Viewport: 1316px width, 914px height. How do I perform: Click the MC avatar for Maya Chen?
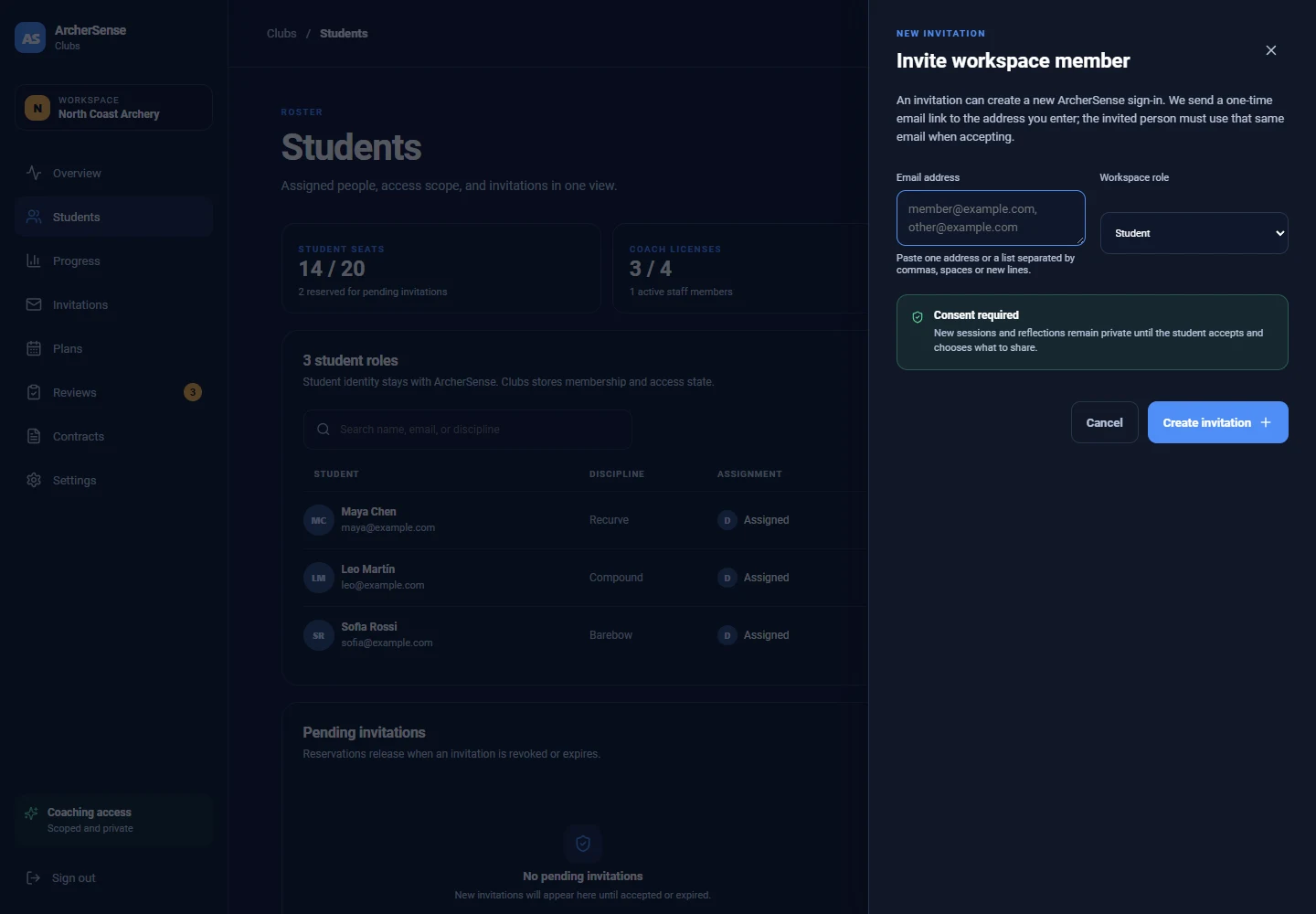click(318, 520)
